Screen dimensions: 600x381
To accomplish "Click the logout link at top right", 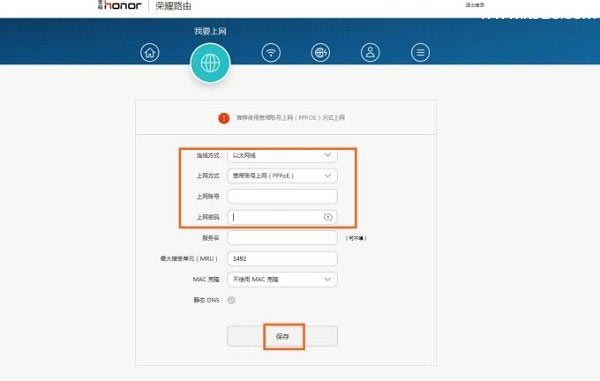I will coord(475,5).
